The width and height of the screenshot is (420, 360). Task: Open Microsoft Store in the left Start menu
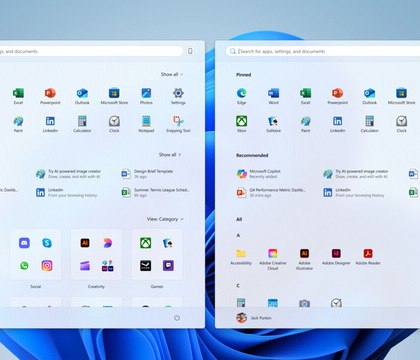tap(114, 96)
